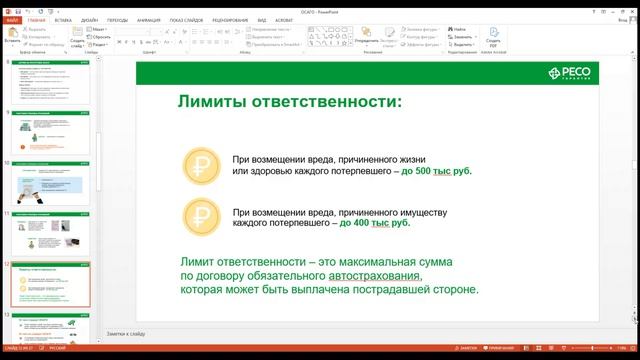The image size is (640, 360).
Task: Toggle Comments (Примечания) pane in status bar
Action: point(498,348)
